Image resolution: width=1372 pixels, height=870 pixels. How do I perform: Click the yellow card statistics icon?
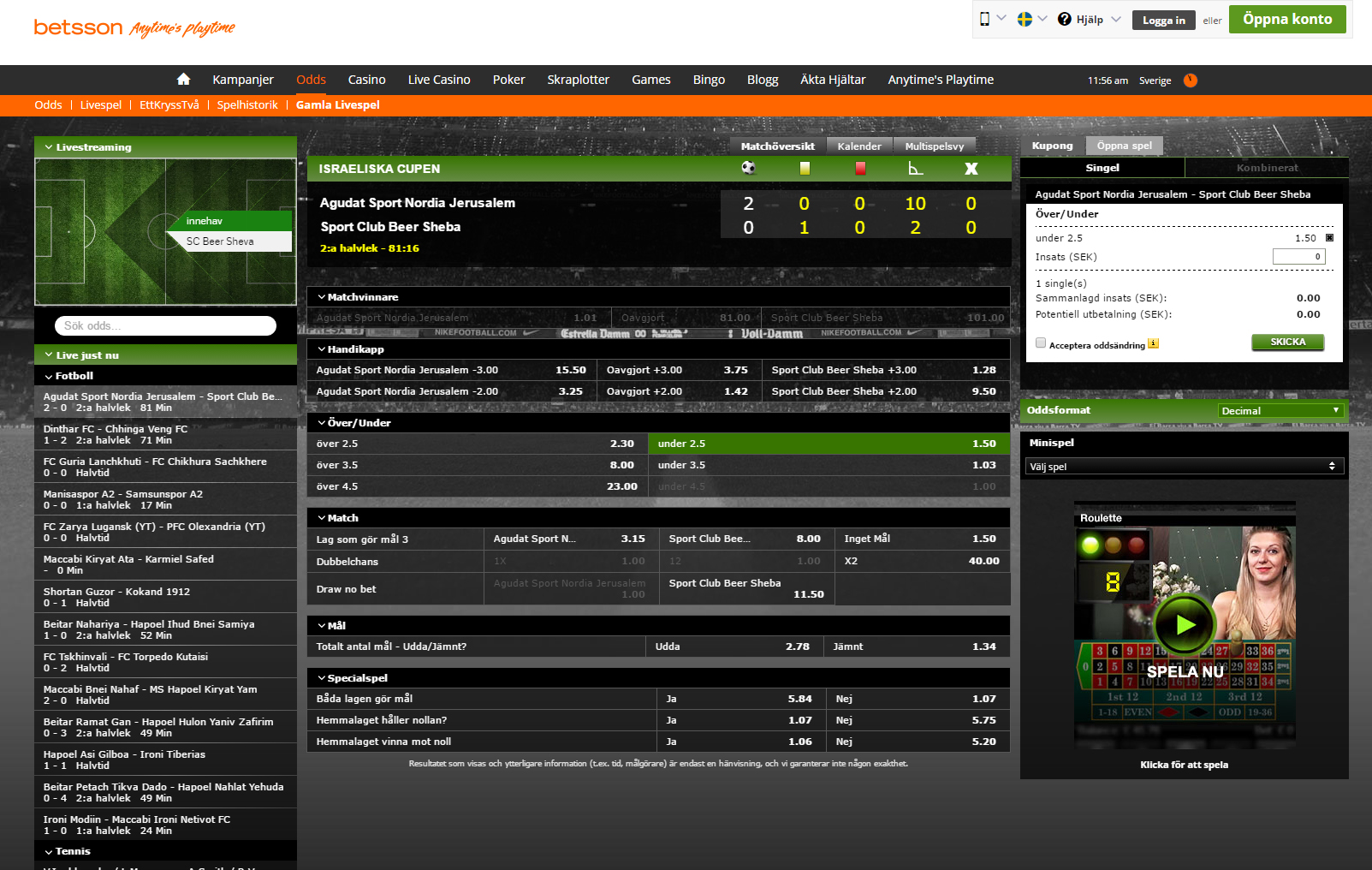coord(805,168)
